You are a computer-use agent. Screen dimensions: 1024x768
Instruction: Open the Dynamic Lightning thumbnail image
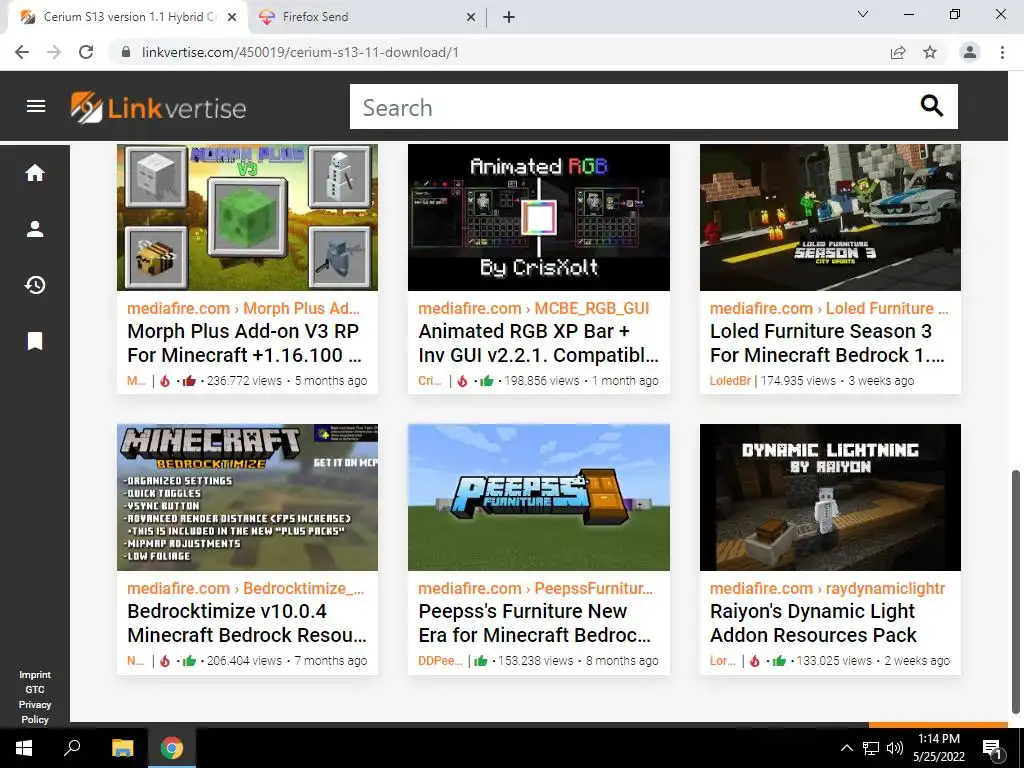pos(830,497)
